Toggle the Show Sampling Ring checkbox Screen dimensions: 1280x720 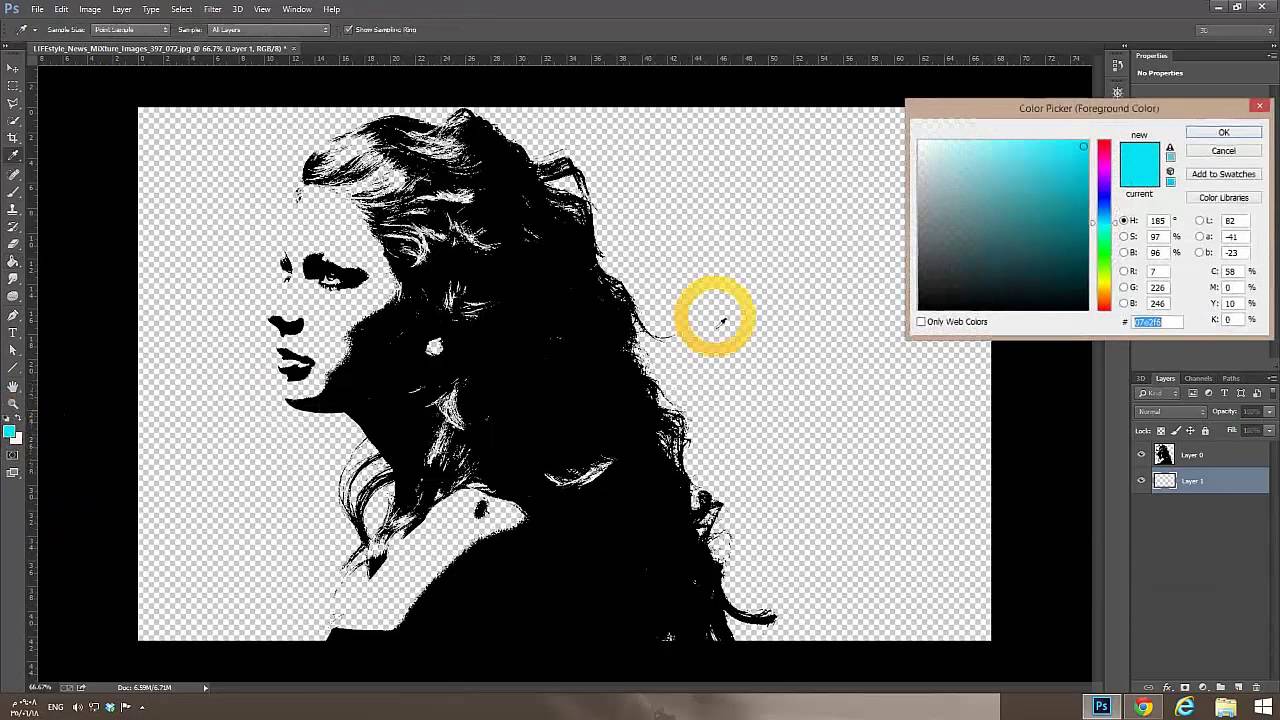[x=348, y=29]
